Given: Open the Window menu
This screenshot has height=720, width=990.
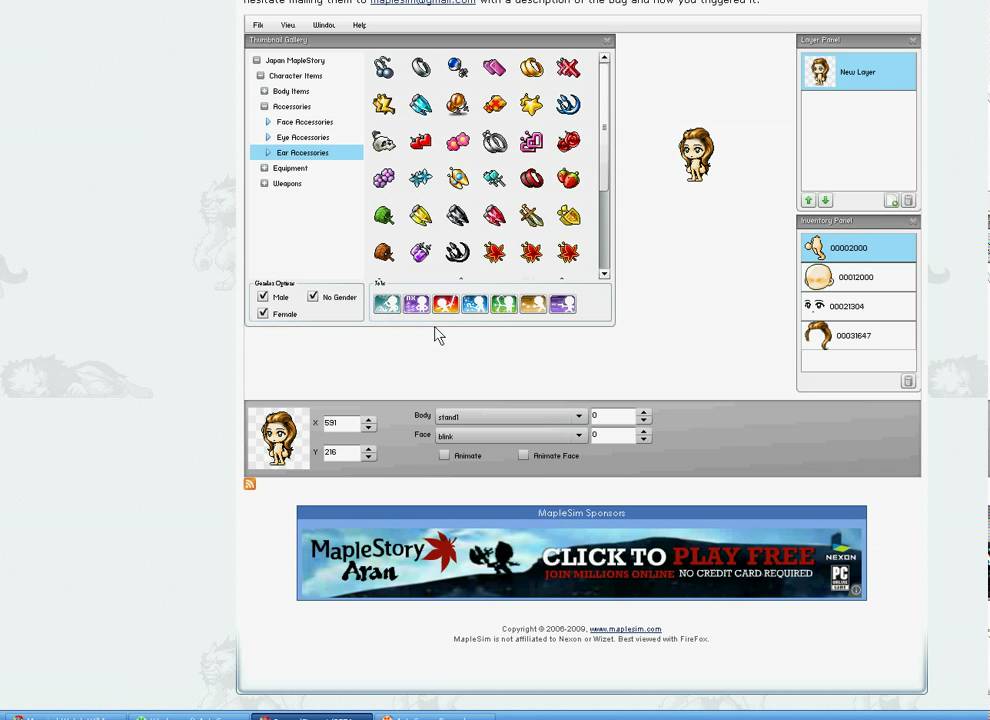Looking at the screenshot, I should pyautogui.click(x=324, y=25).
